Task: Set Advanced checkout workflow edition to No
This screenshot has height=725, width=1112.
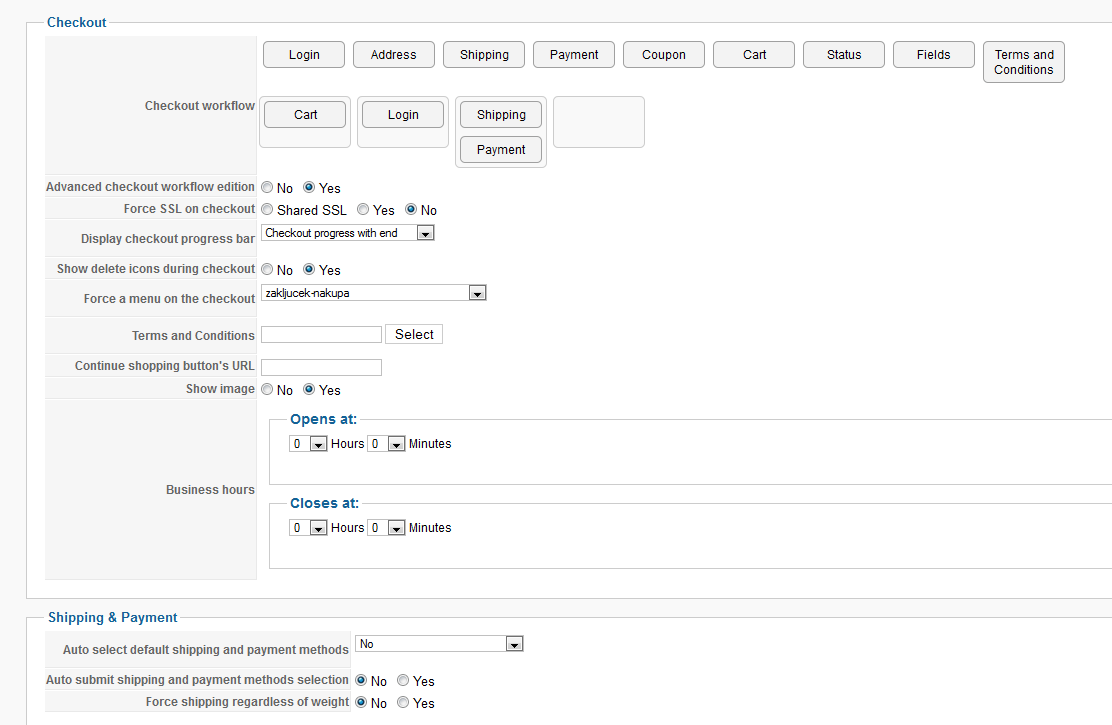Action: tap(267, 188)
